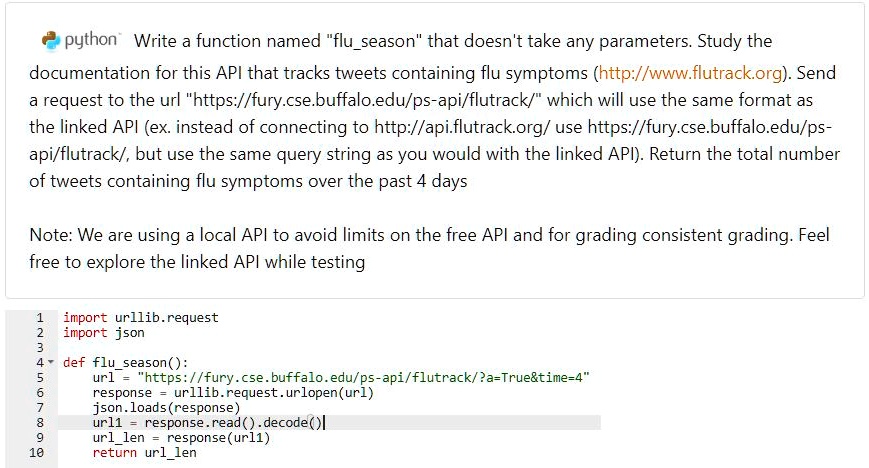Place cursor at json.loads(response) line
869x468 pixels.
click(x=166, y=408)
